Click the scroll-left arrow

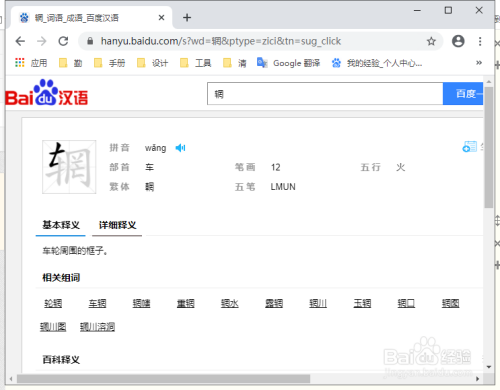(x=11, y=379)
